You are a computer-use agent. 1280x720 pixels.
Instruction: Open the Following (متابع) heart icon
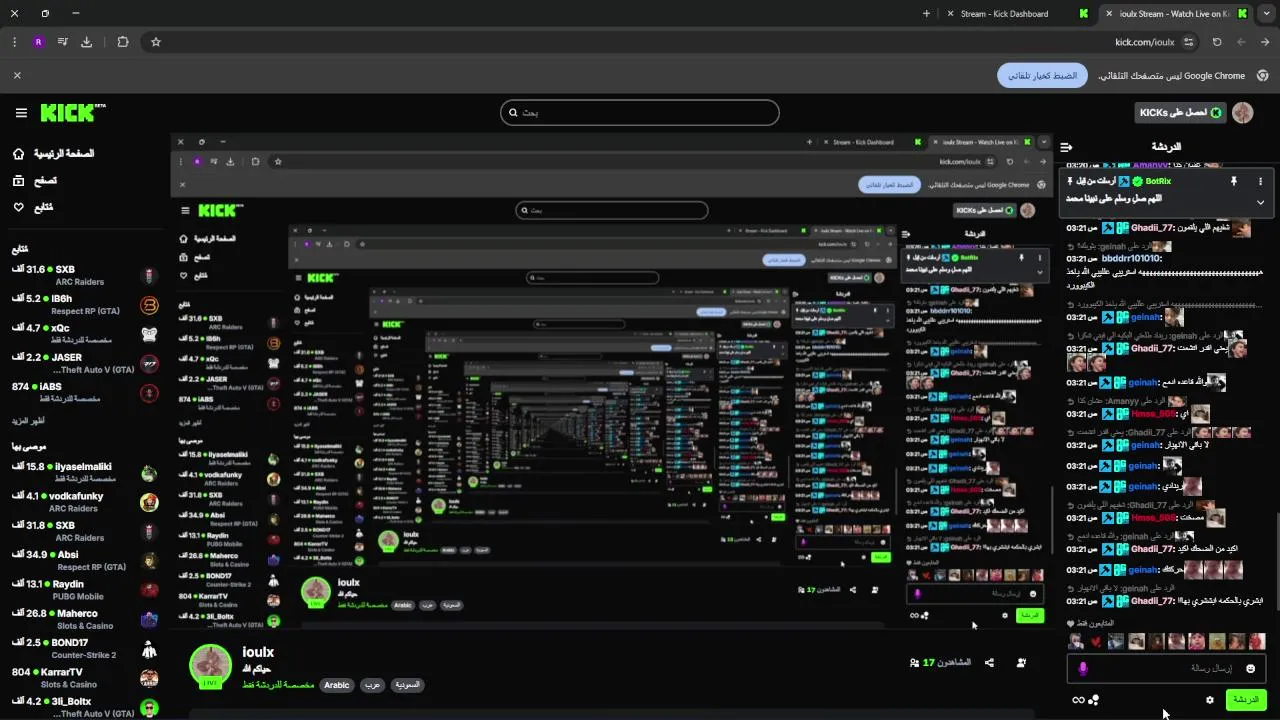pyautogui.click(x=18, y=207)
